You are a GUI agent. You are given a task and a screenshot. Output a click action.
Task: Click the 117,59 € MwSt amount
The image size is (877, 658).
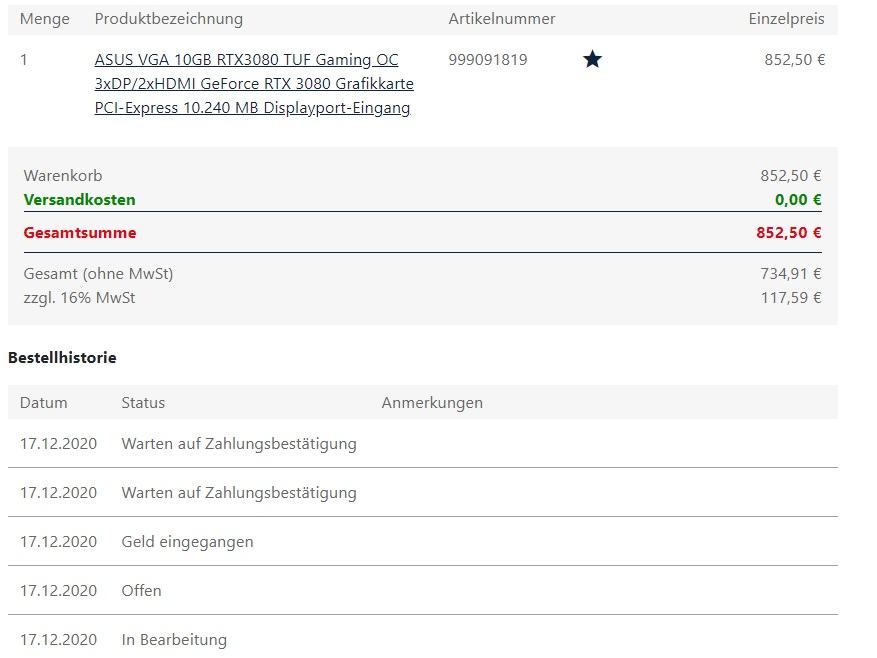click(x=790, y=298)
